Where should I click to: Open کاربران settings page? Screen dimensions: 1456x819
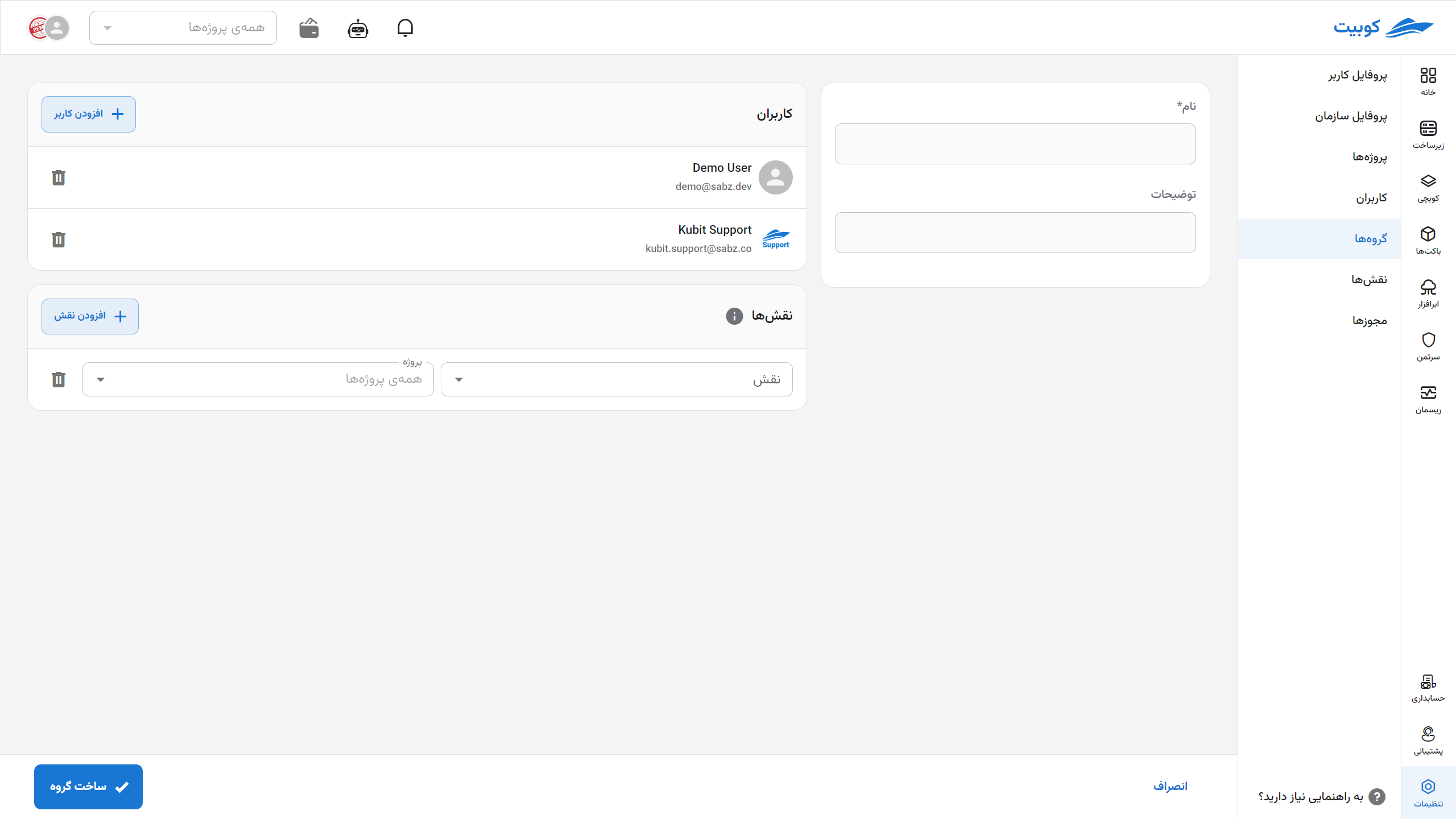1319,198
